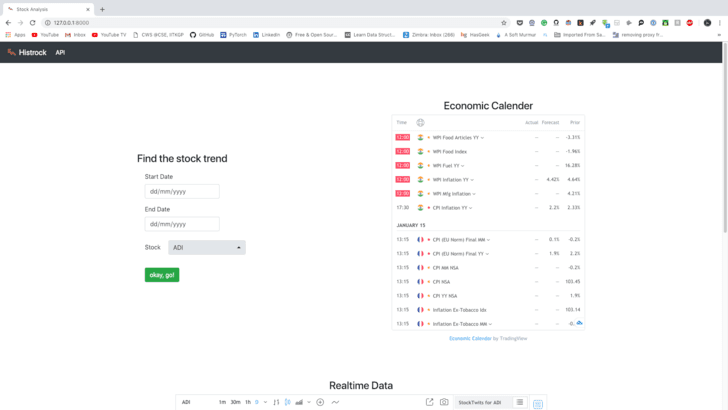
Task: Click the End Date input field
Action: tap(182, 224)
